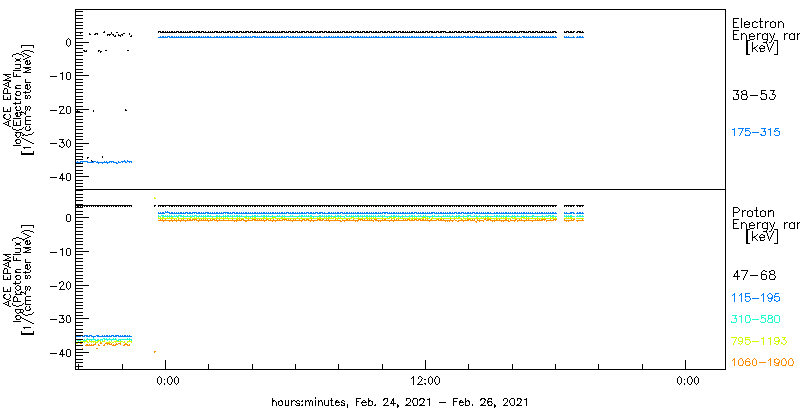Select the 38-53 electron energy label
Screen dimensions: 800x410
754,95
